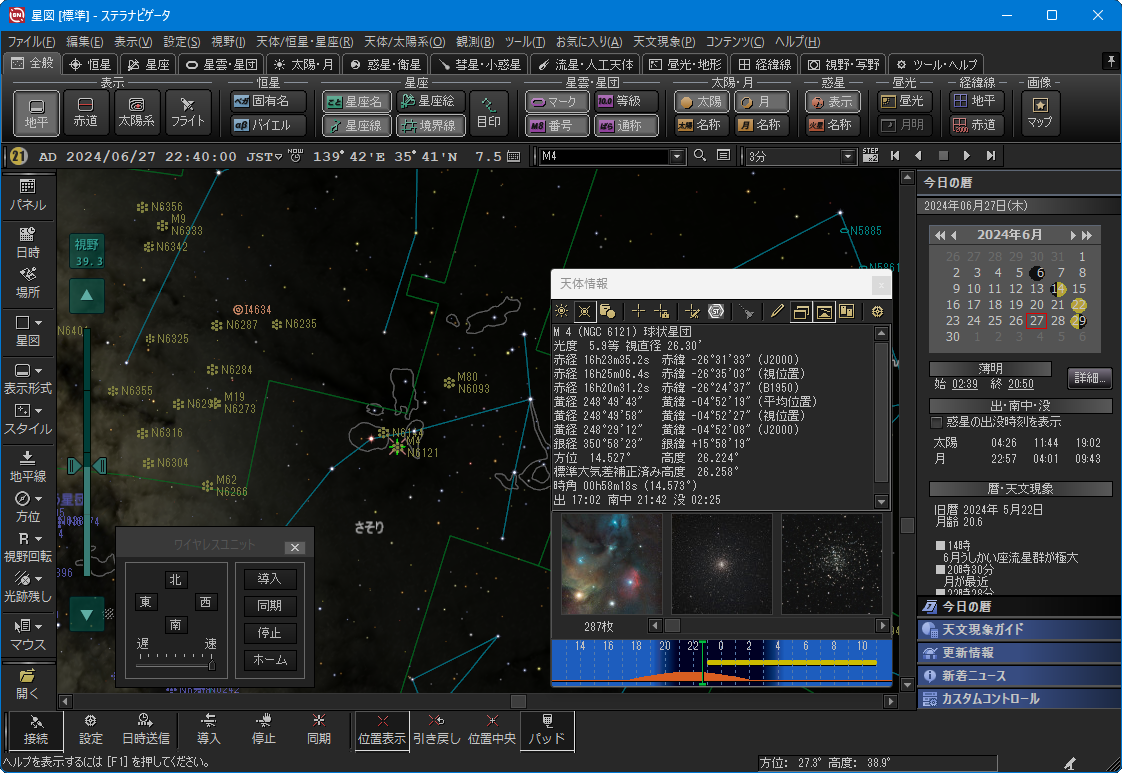Screen dimensions: 1122x773
Task: Toggle 星座線 constellation lines display
Action: pyautogui.click(x=356, y=126)
